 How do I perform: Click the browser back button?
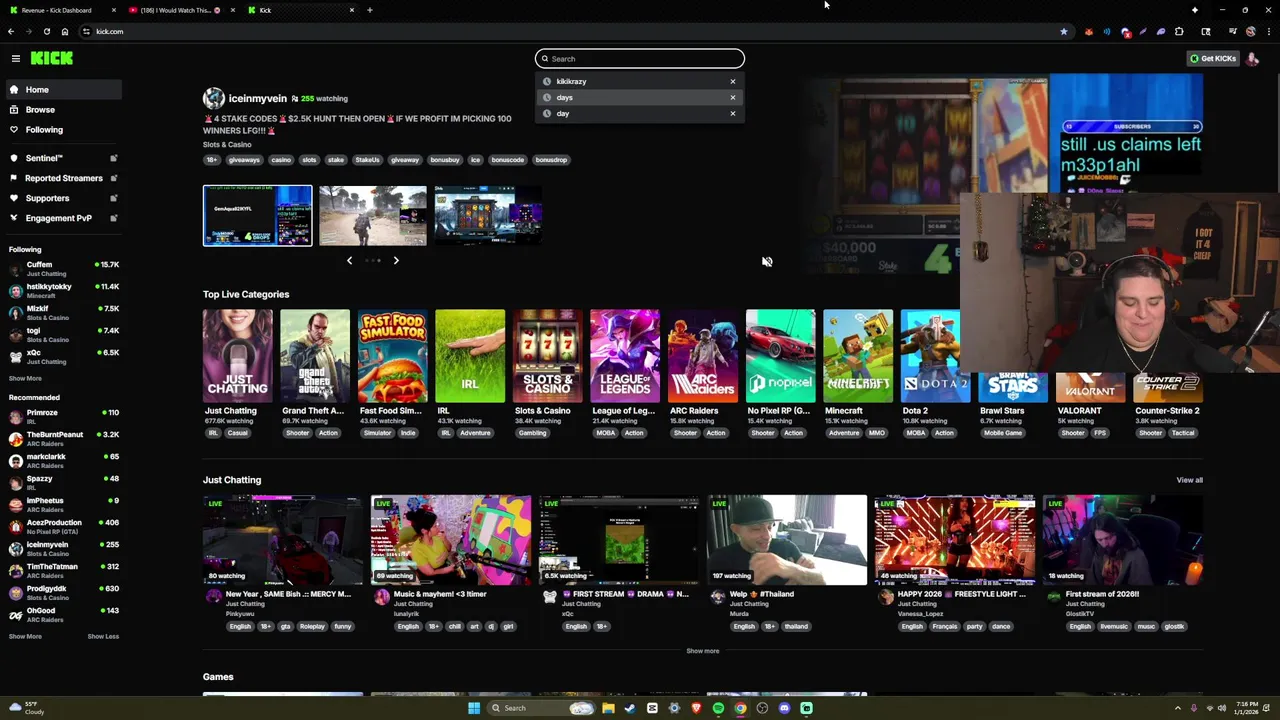(x=11, y=32)
